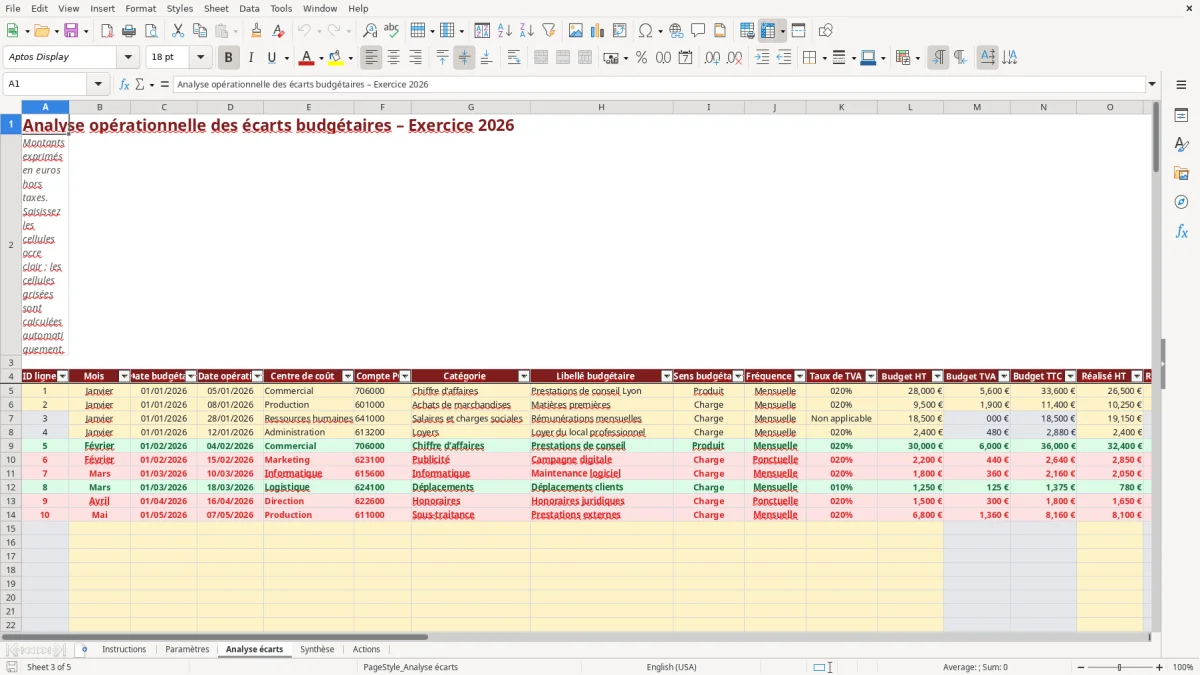Open the sidebar Gallery panel
1200x675 pixels.
(1181, 173)
